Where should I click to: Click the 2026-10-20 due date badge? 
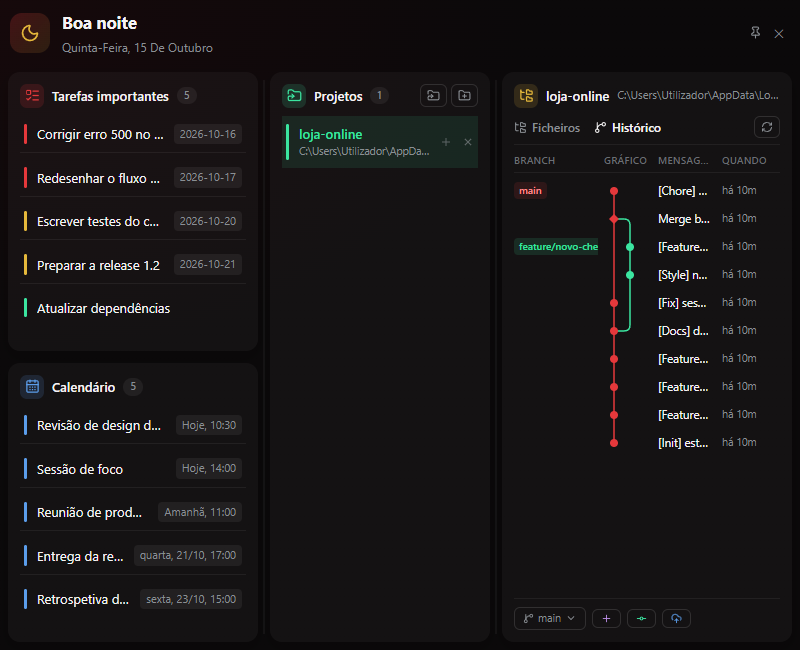click(x=208, y=221)
